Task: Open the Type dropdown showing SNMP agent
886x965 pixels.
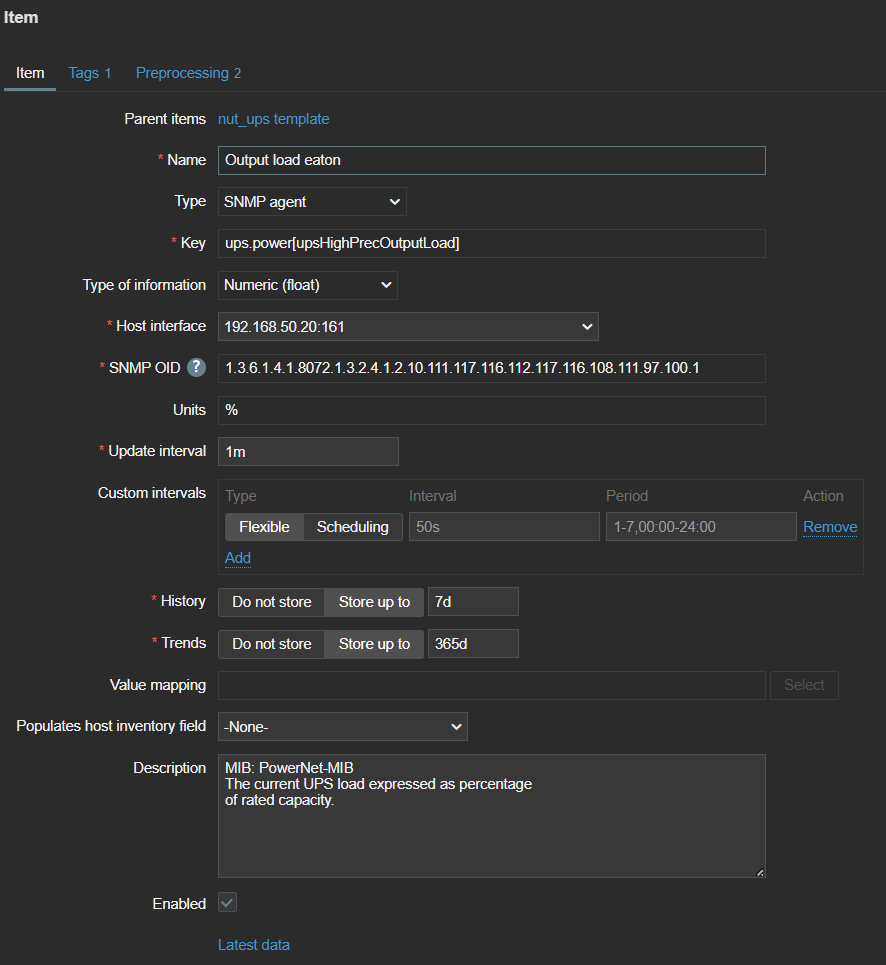Action: [312, 202]
